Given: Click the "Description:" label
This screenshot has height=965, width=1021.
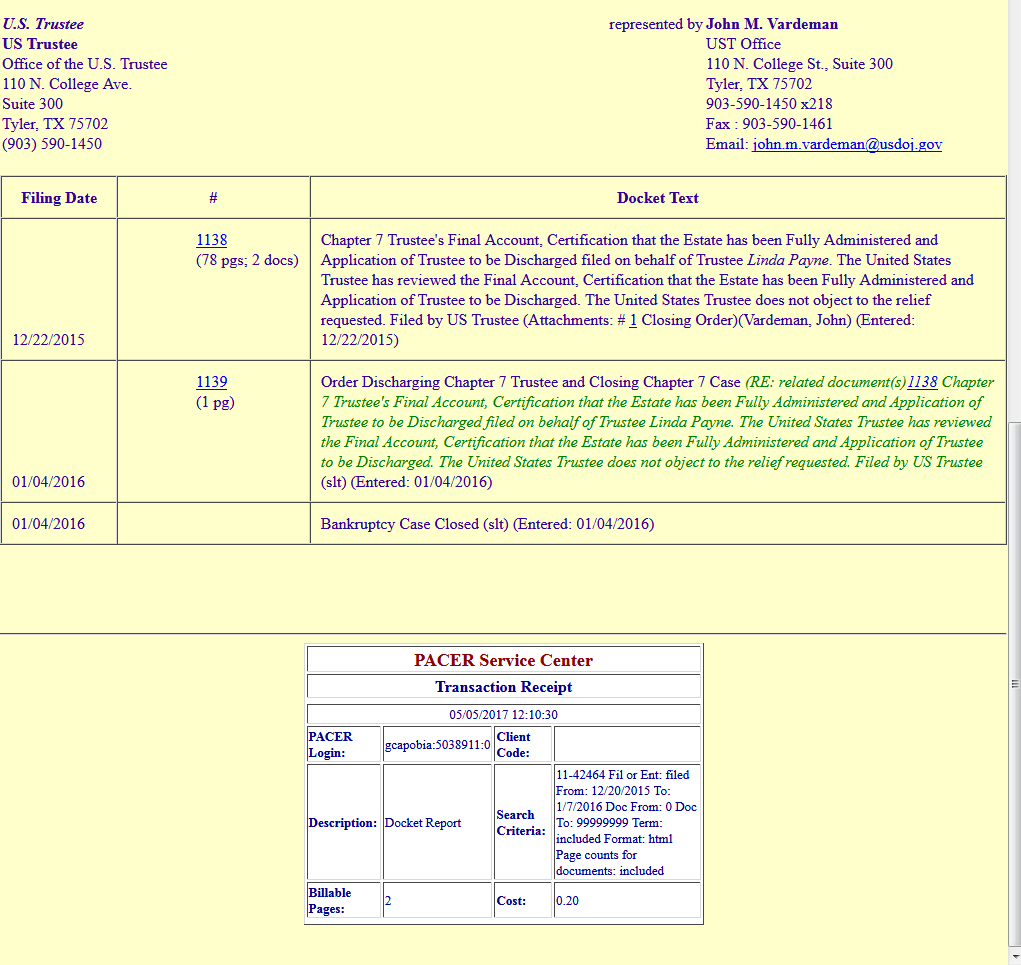Looking at the screenshot, I should 343,823.
